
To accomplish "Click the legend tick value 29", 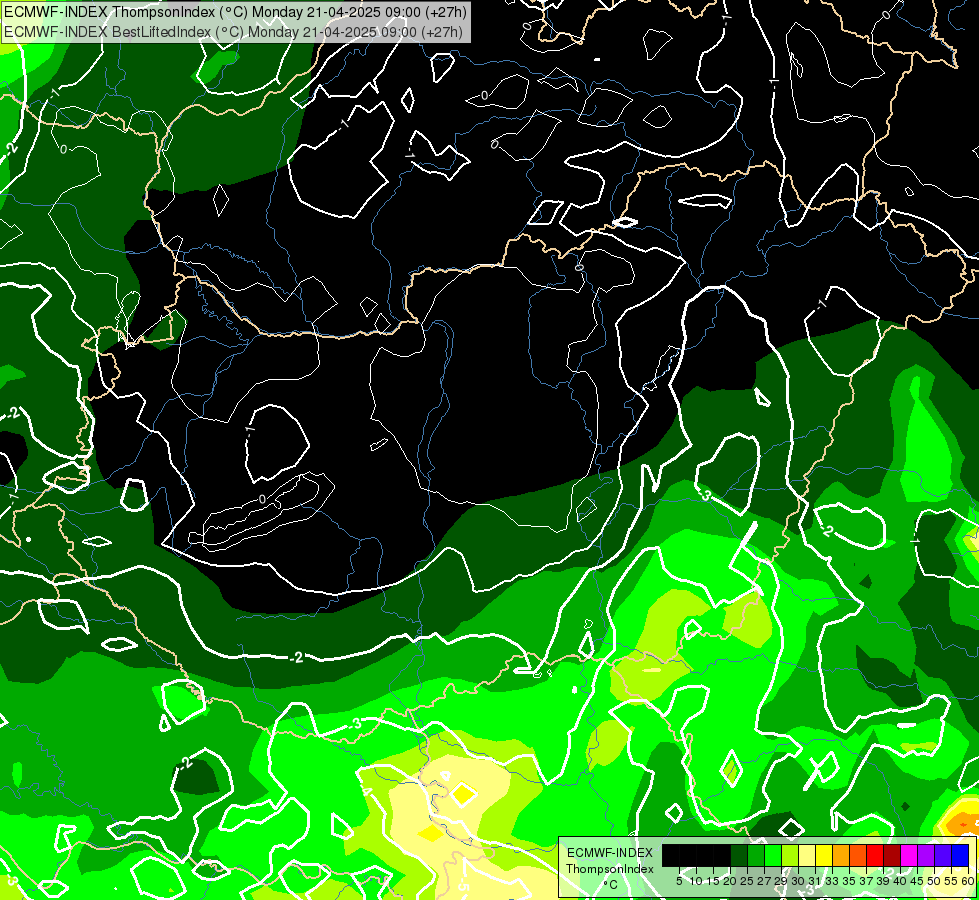I will pyautogui.click(x=782, y=881).
